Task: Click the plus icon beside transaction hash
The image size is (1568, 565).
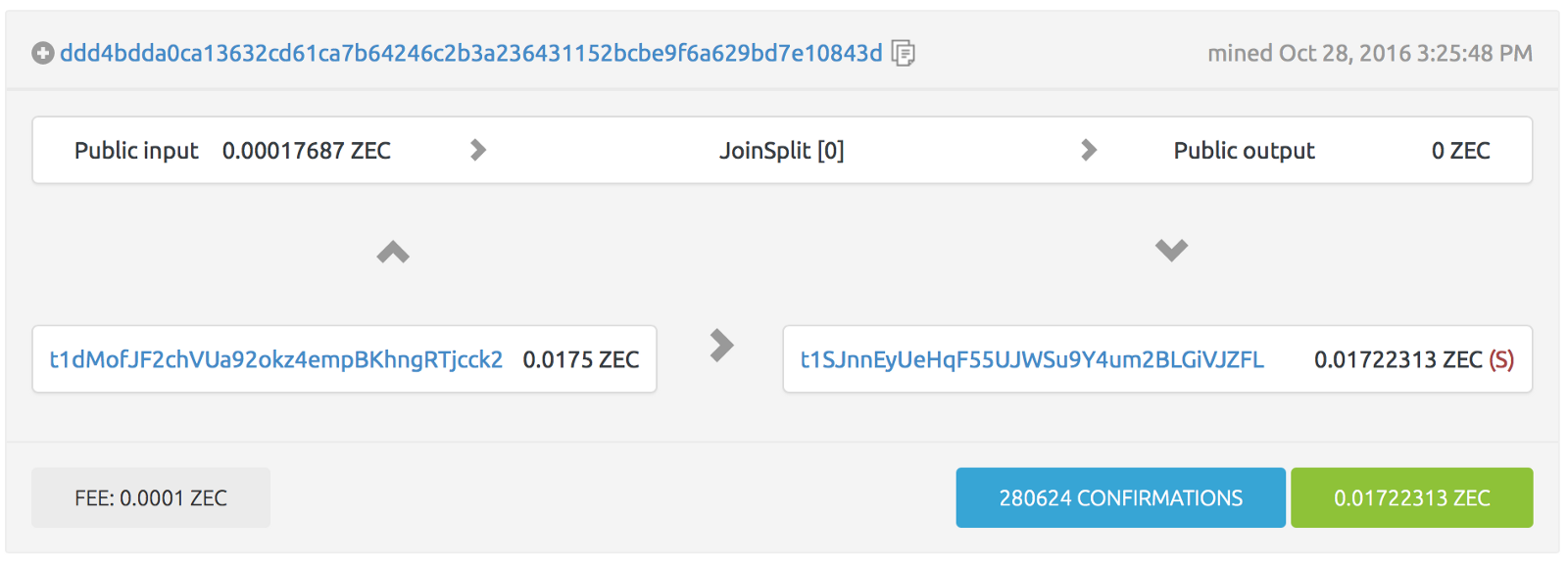Action: (42, 53)
